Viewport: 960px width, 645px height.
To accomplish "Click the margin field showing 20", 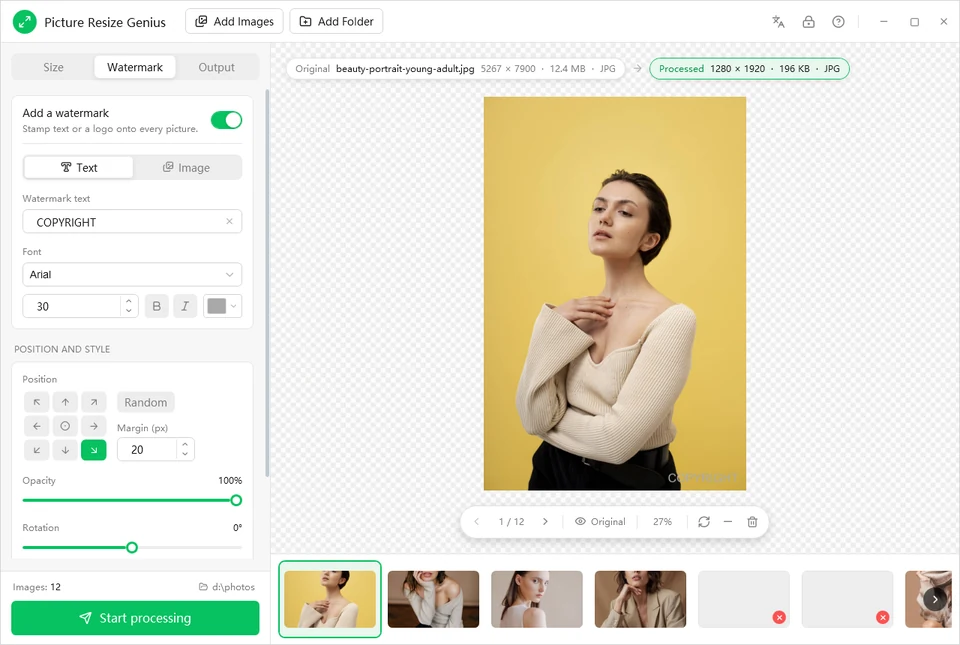I will 156,449.
